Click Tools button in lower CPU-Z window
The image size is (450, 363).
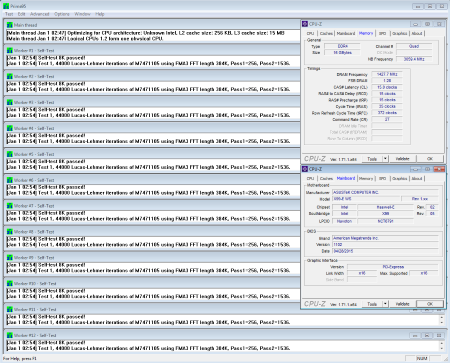[372, 304]
